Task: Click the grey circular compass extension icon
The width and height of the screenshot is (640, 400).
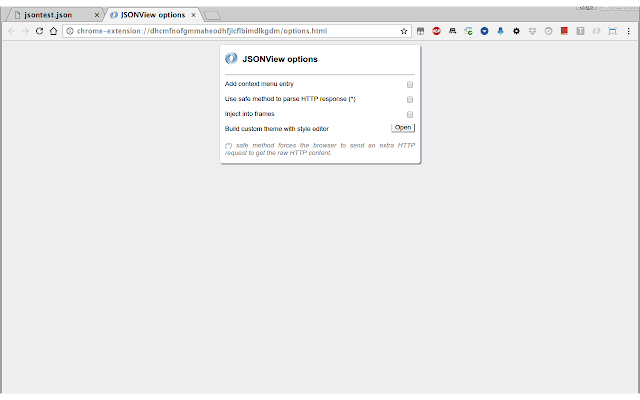Action: point(548,31)
